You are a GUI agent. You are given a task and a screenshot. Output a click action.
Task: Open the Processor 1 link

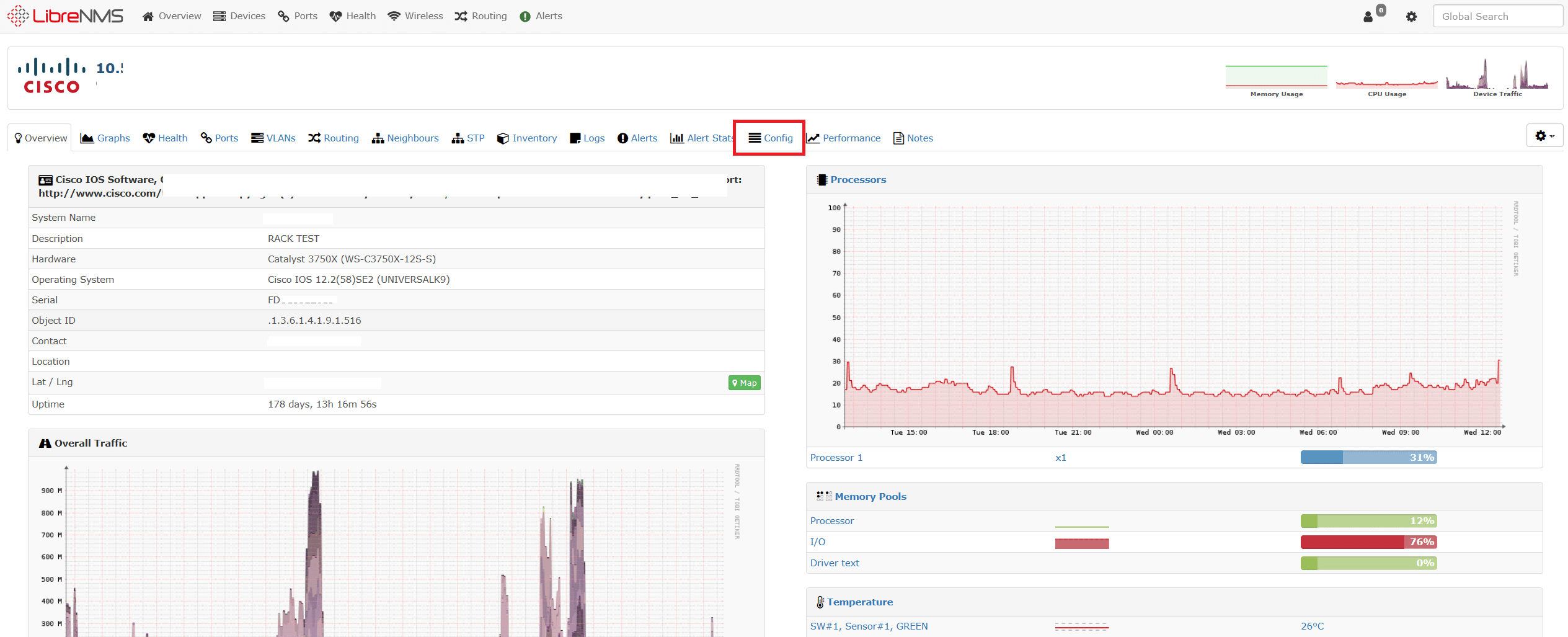pos(836,457)
